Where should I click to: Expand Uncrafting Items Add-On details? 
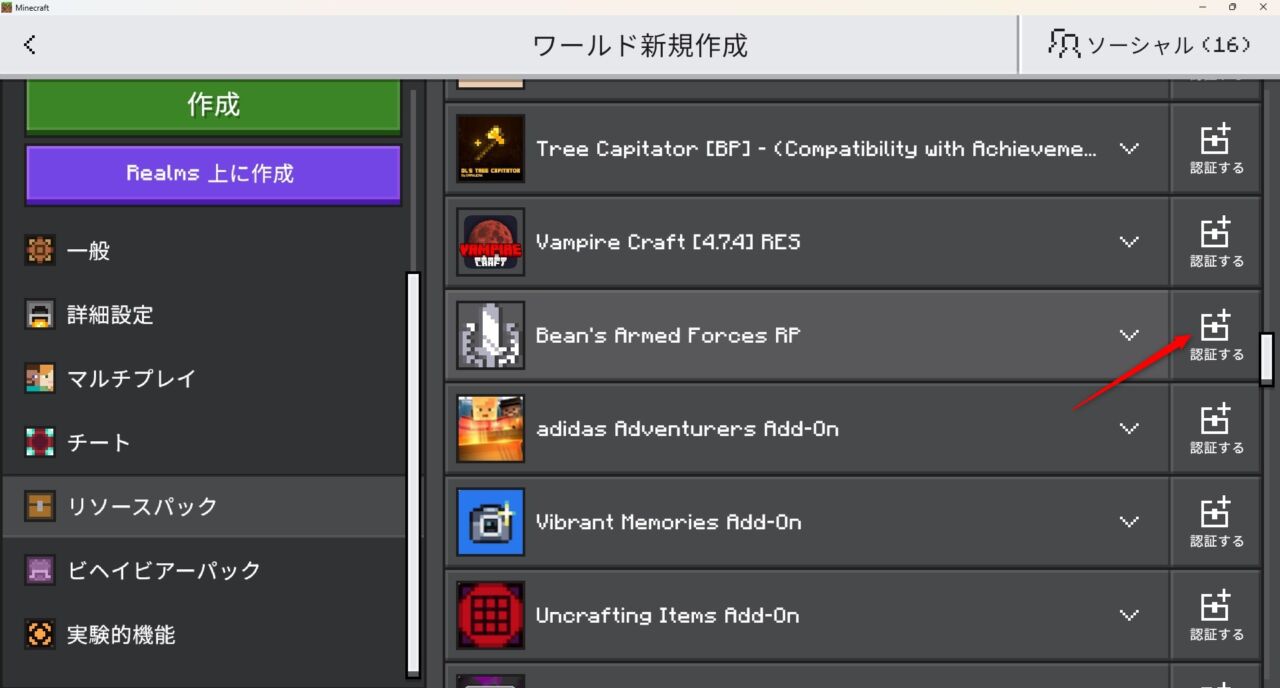(x=1129, y=615)
